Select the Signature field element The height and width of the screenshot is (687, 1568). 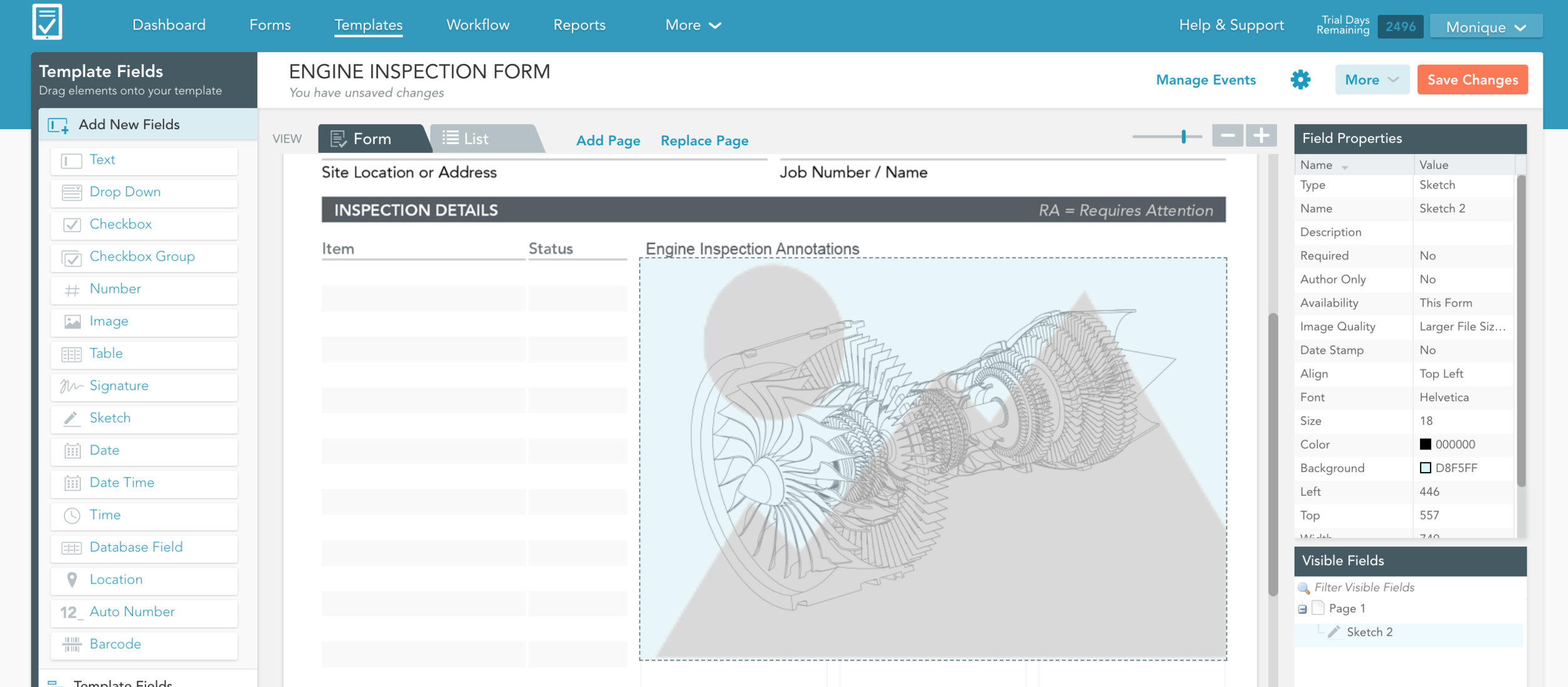pos(144,386)
